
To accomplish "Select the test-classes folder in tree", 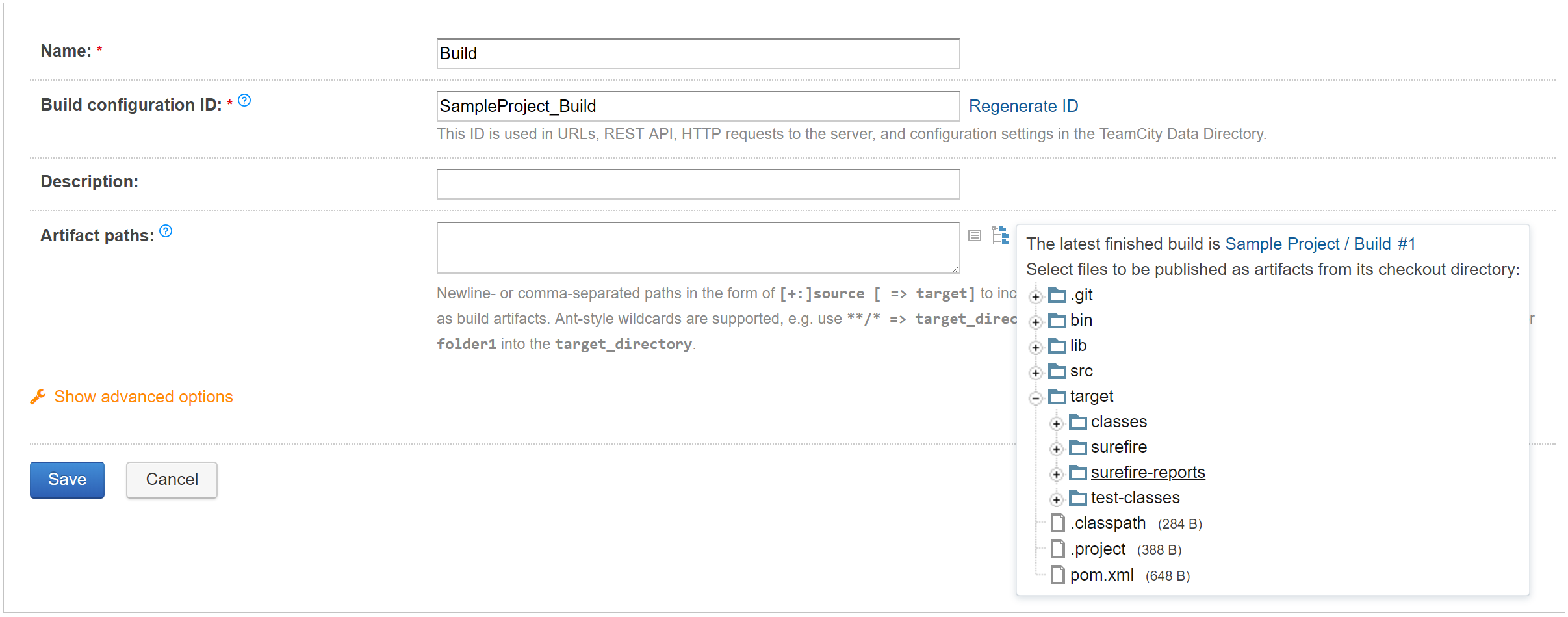I will click(1135, 498).
